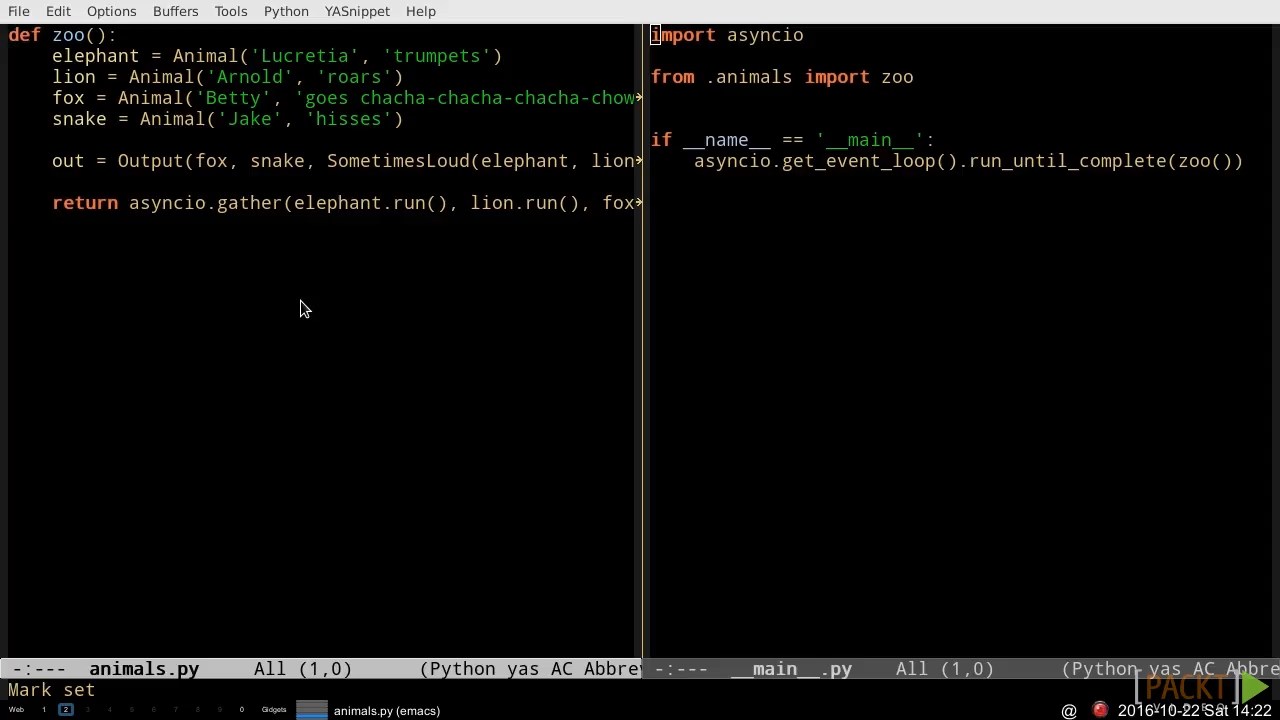Click the 'goes chacha-chacha-chacha-chow' string

click(x=465, y=98)
